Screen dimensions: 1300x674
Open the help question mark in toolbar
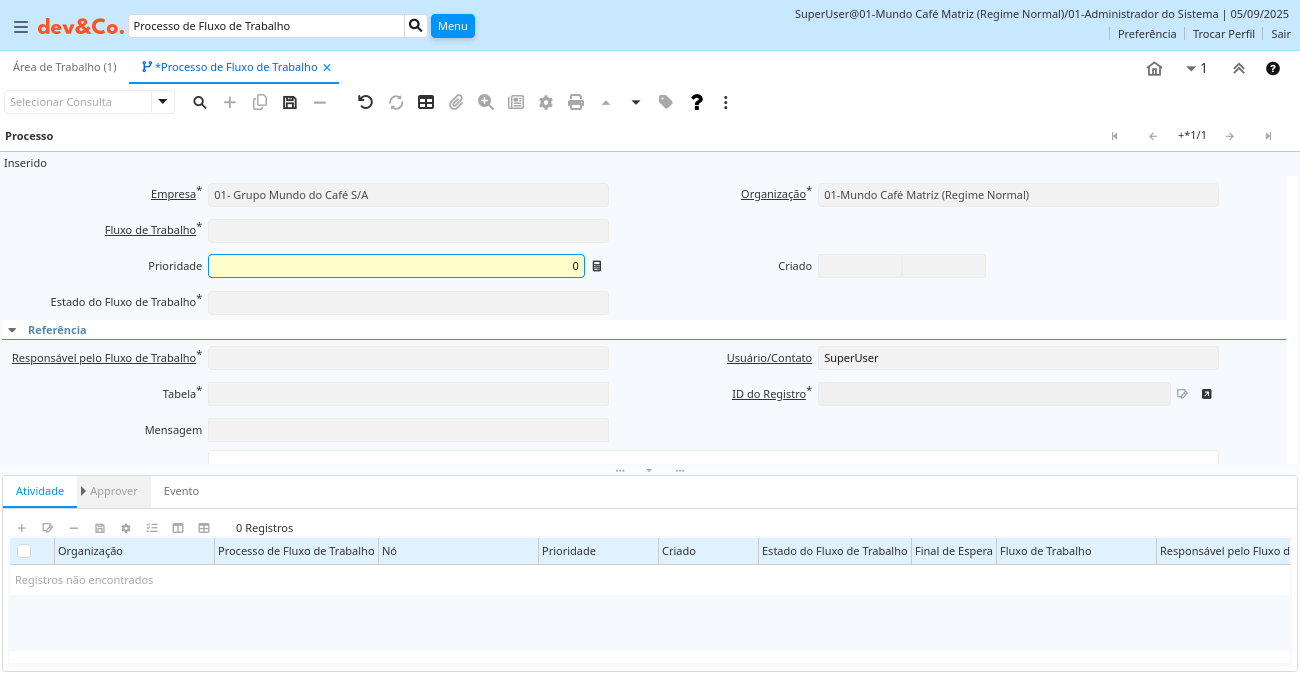point(697,102)
